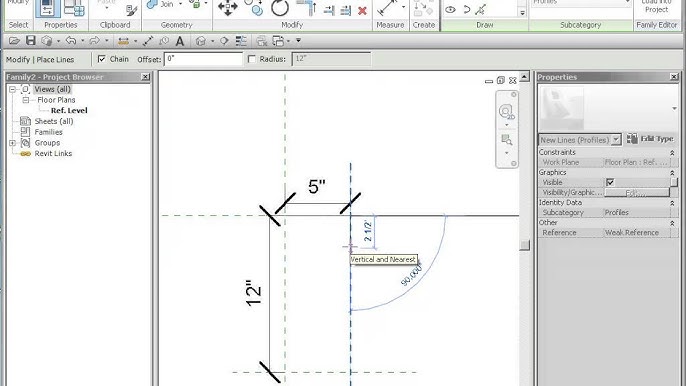Click the Join geometry button
This screenshot has height=386, width=686.
160,4
